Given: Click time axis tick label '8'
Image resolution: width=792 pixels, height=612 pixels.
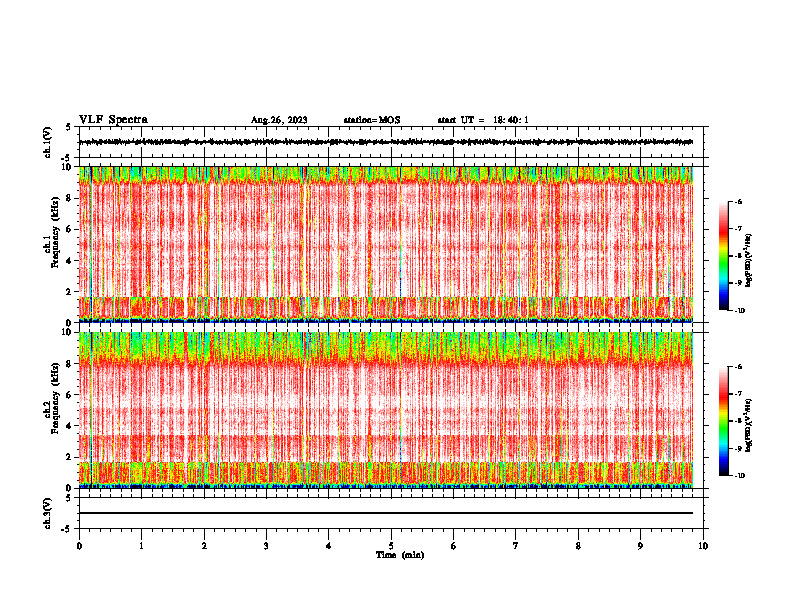Looking at the screenshot, I should (x=578, y=546).
